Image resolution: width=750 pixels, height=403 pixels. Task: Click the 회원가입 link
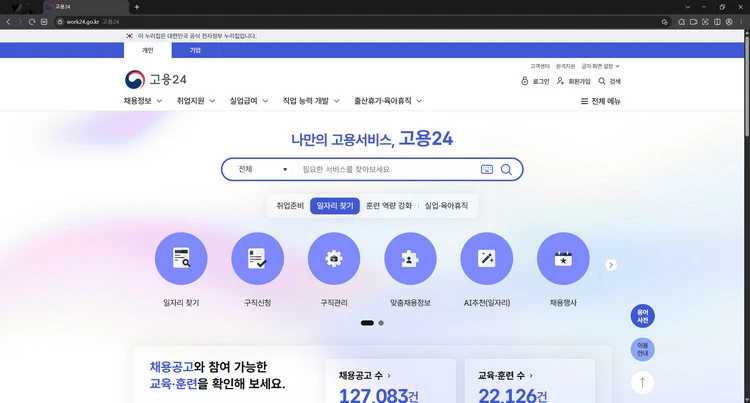[574, 81]
